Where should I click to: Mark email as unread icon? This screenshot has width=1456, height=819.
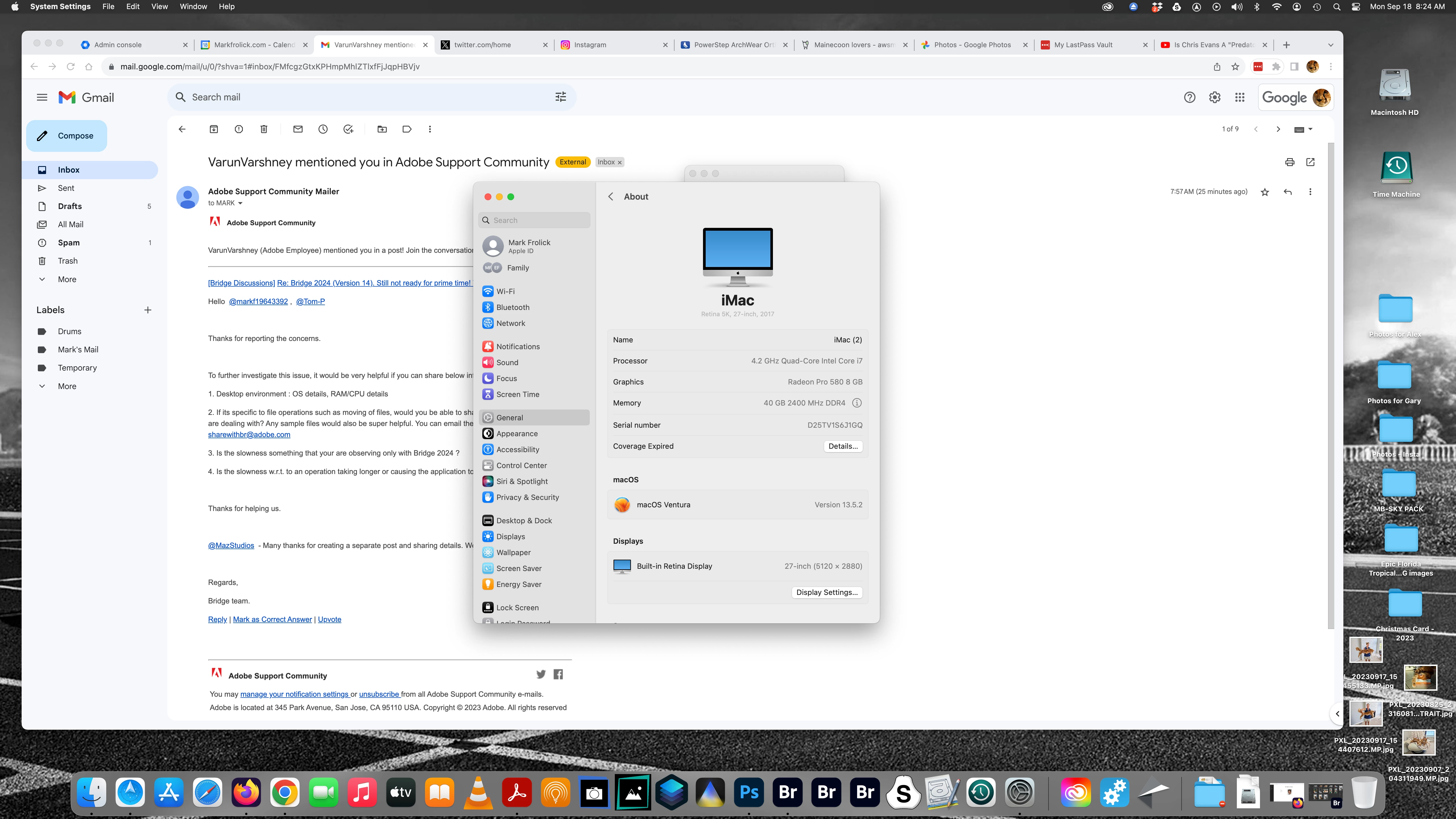(298, 129)
